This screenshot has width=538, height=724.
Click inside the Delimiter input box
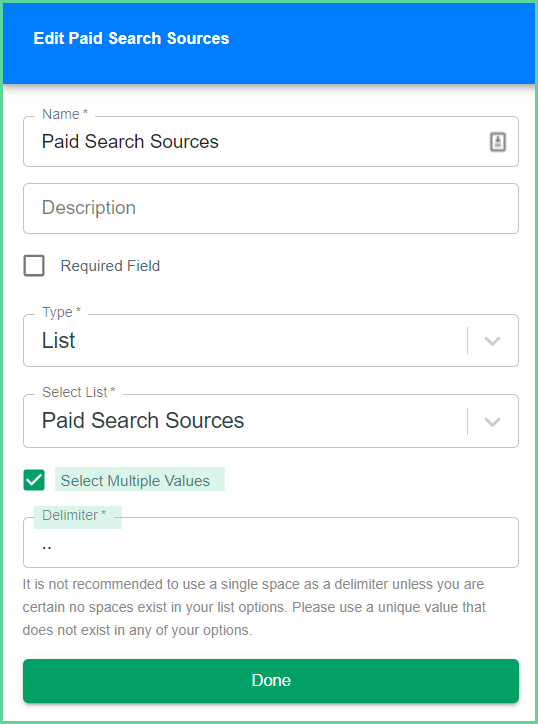click(x=271, y=543)
